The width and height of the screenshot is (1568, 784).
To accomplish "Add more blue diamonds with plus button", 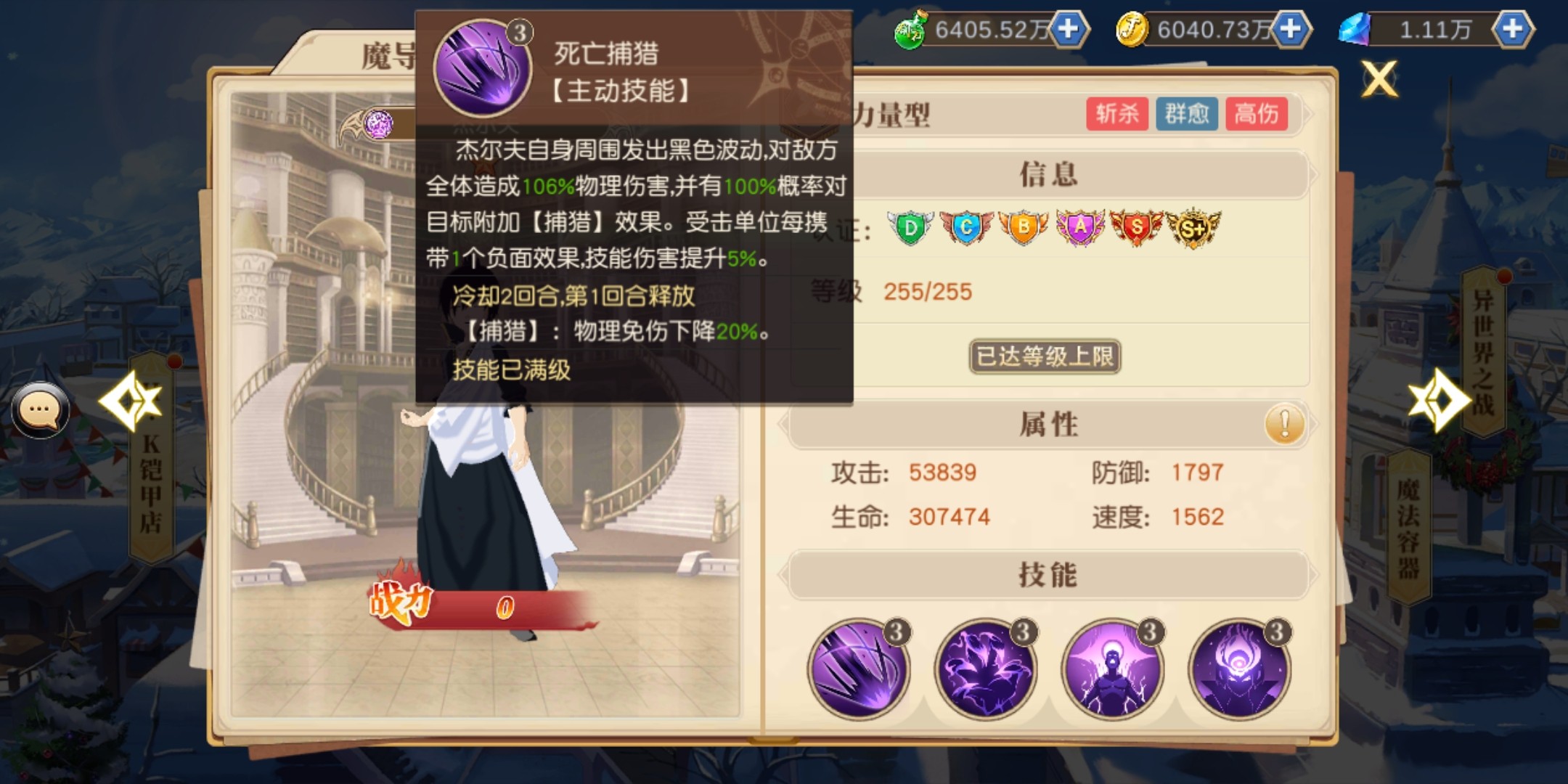I will tap(1512, 30).
